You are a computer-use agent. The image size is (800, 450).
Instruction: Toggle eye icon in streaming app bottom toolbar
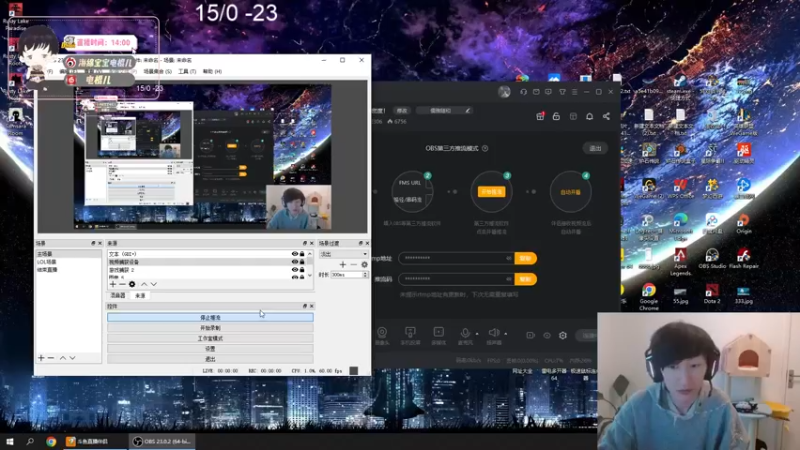pos(547,335)
